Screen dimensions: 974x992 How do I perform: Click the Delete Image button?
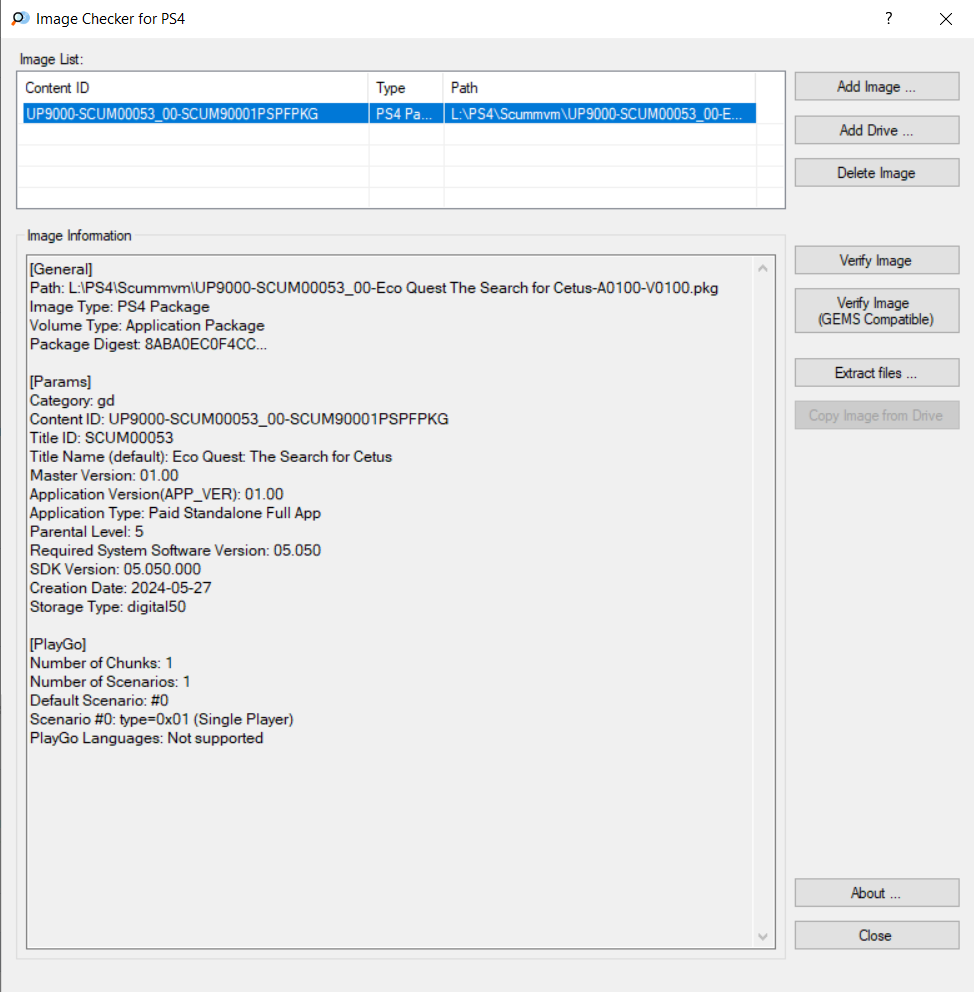(x=877, y=173)
